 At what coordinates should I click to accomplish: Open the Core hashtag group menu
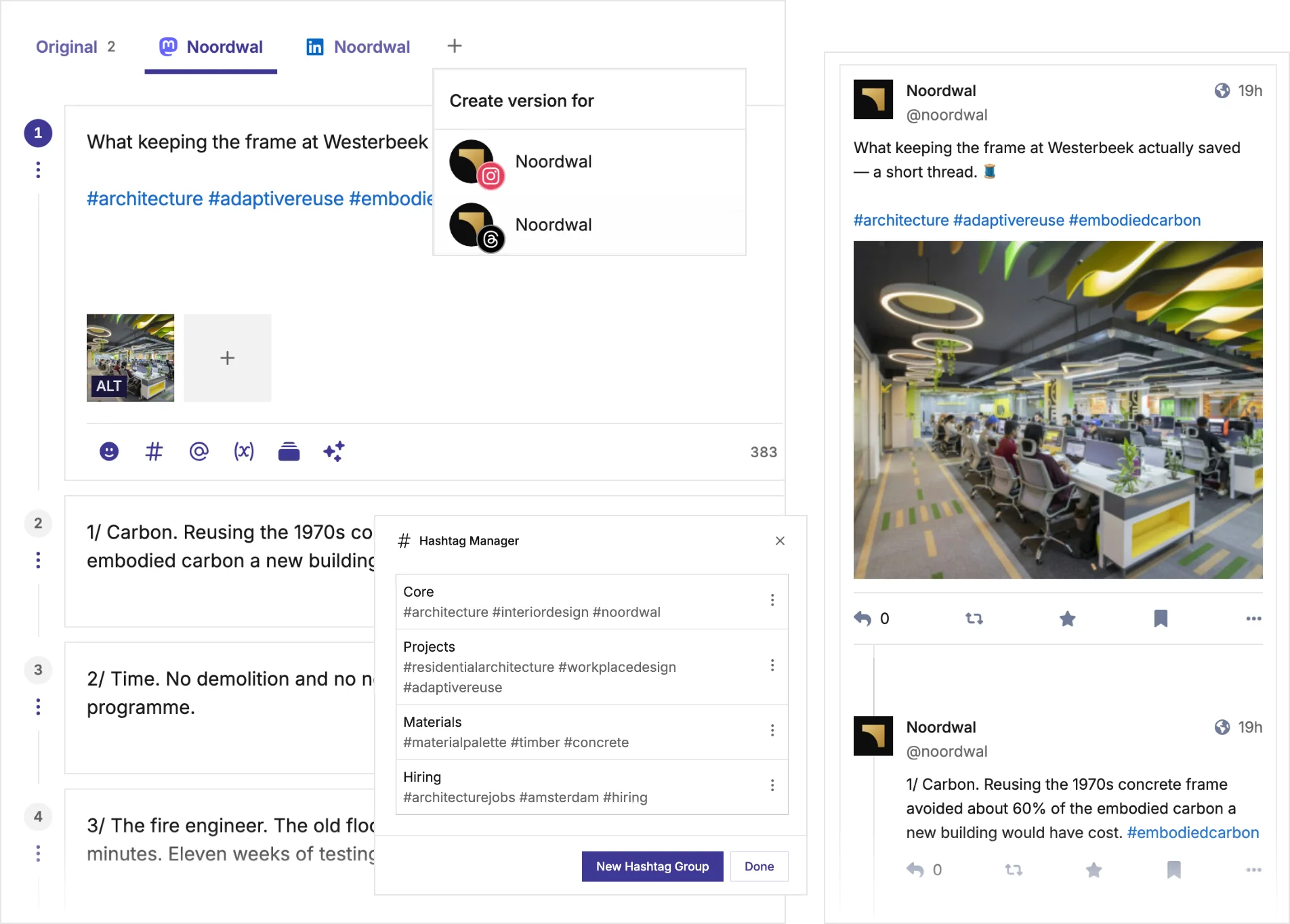pyautogui.click(x=772, y=600)
